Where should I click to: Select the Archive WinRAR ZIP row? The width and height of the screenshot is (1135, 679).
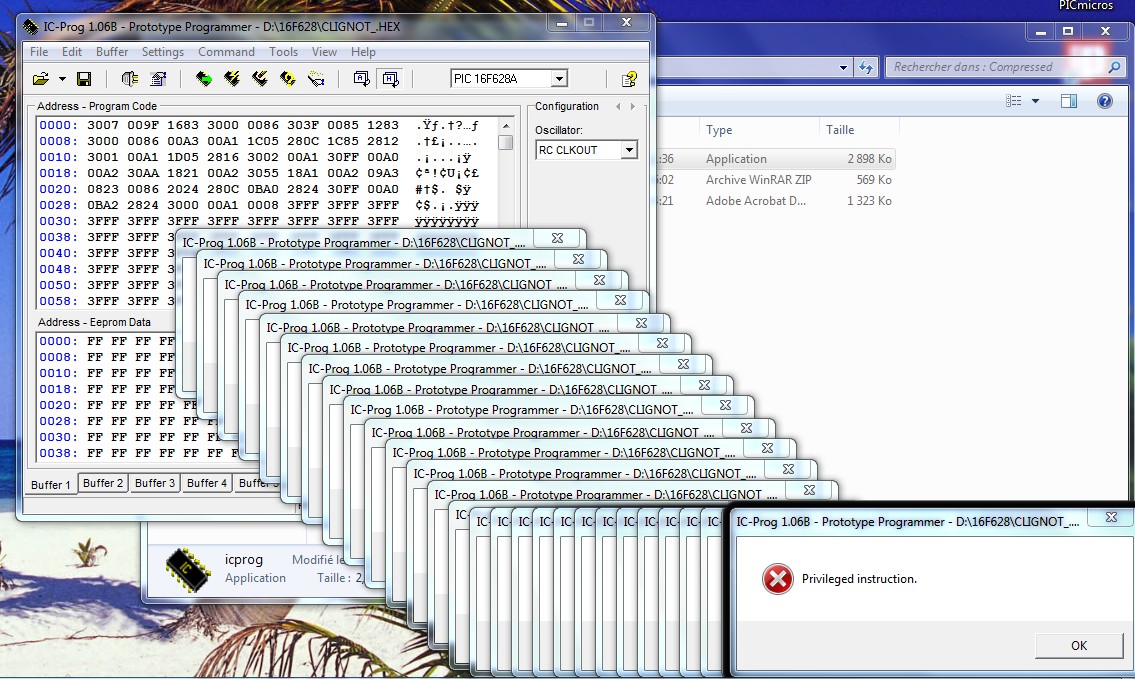click(x=775, y=180)
